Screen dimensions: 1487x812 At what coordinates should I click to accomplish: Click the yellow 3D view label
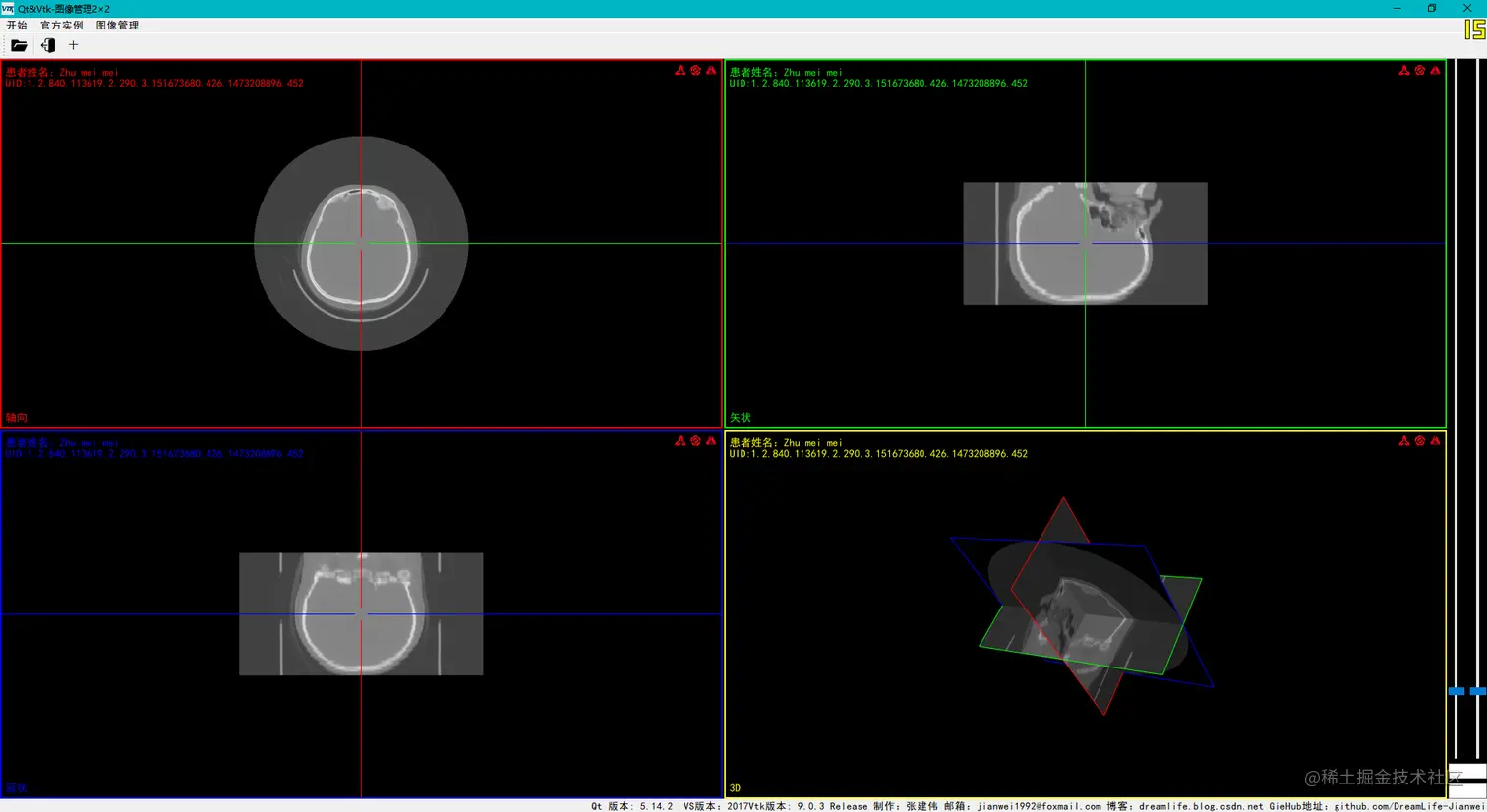click(x=735, y=788)
